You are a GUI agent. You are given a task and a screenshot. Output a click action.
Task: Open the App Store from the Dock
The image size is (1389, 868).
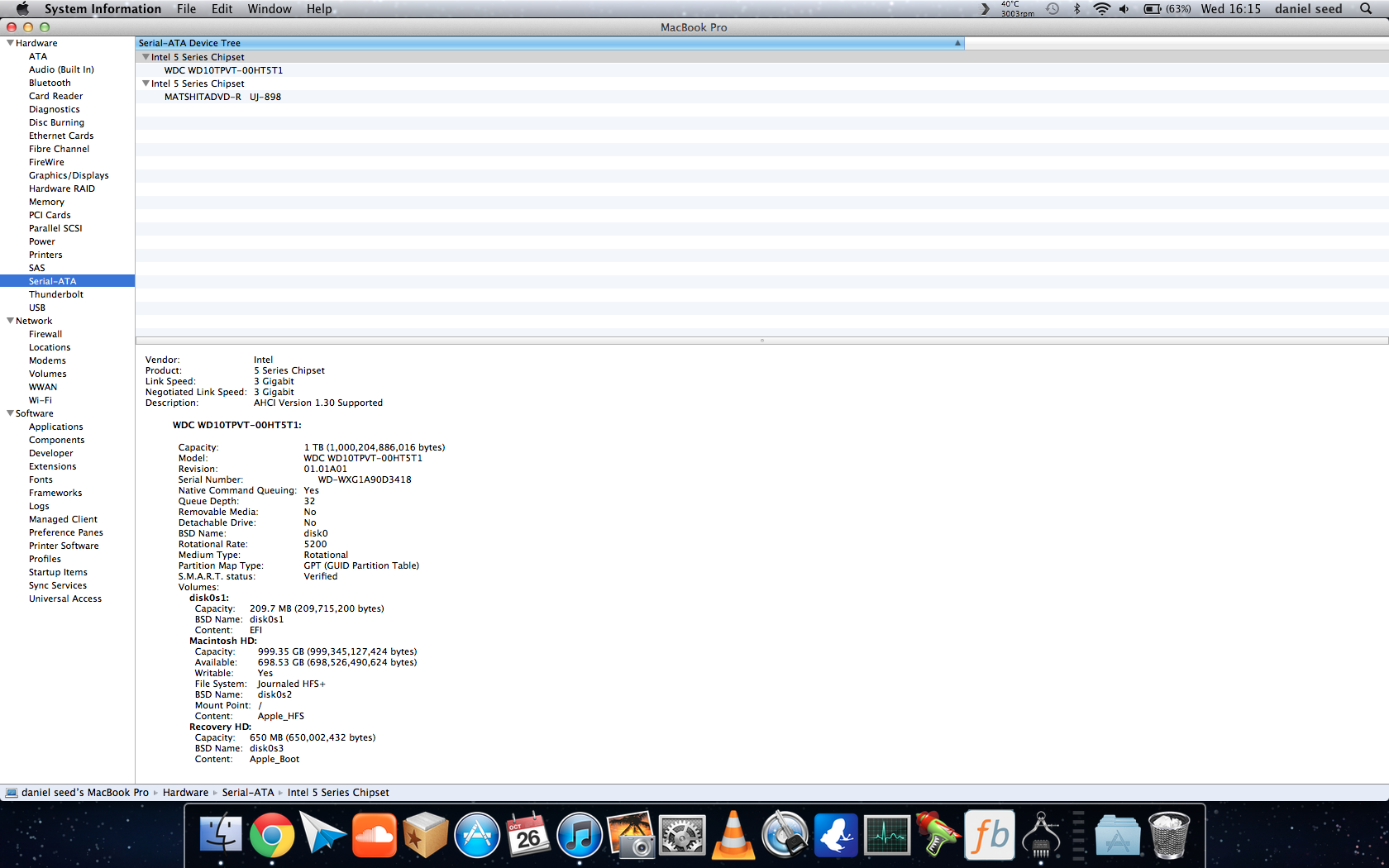pyautogui.click(x=477, y=835)
